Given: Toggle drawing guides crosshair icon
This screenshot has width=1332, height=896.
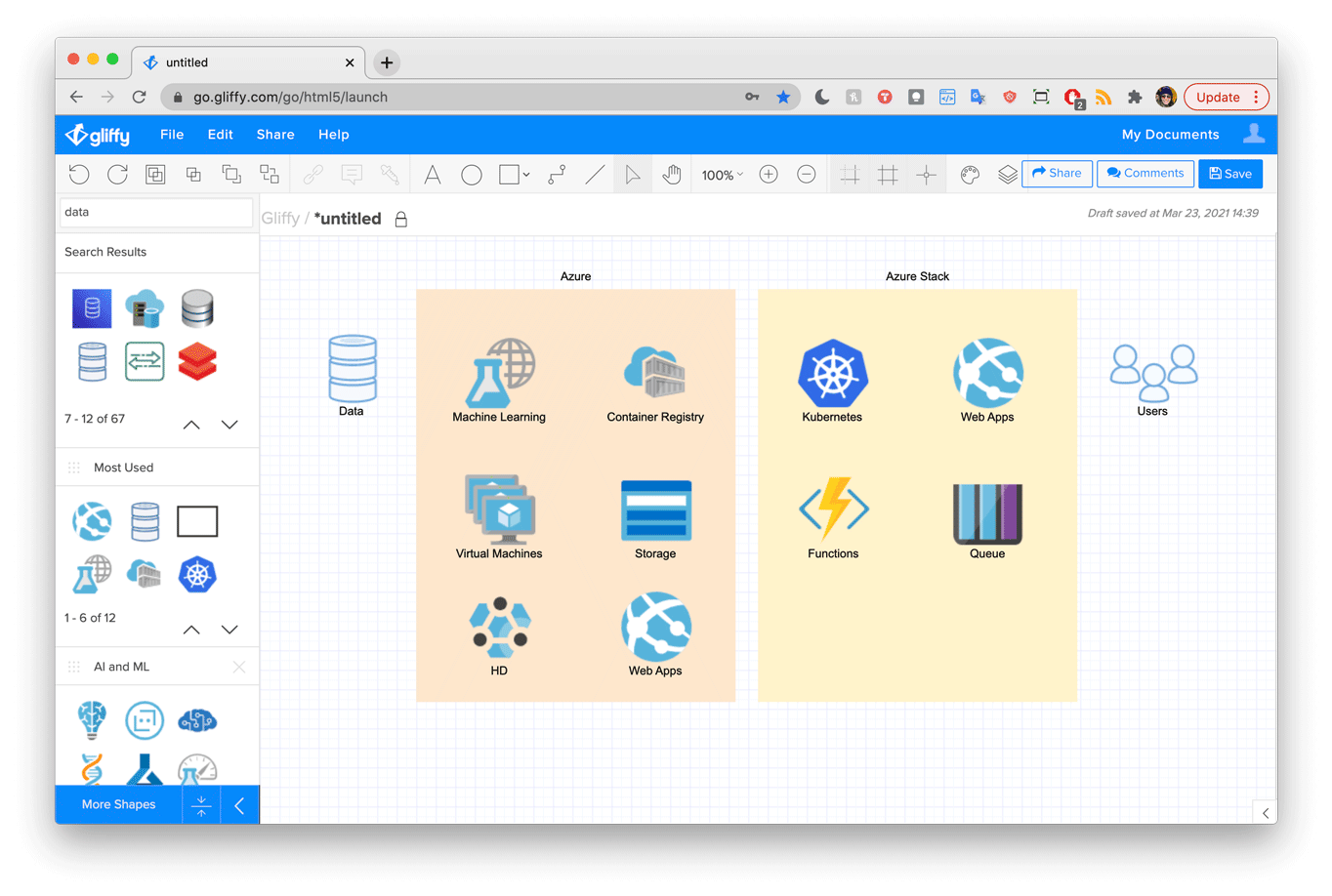Looking at the screenshot, I should (927, 175).
